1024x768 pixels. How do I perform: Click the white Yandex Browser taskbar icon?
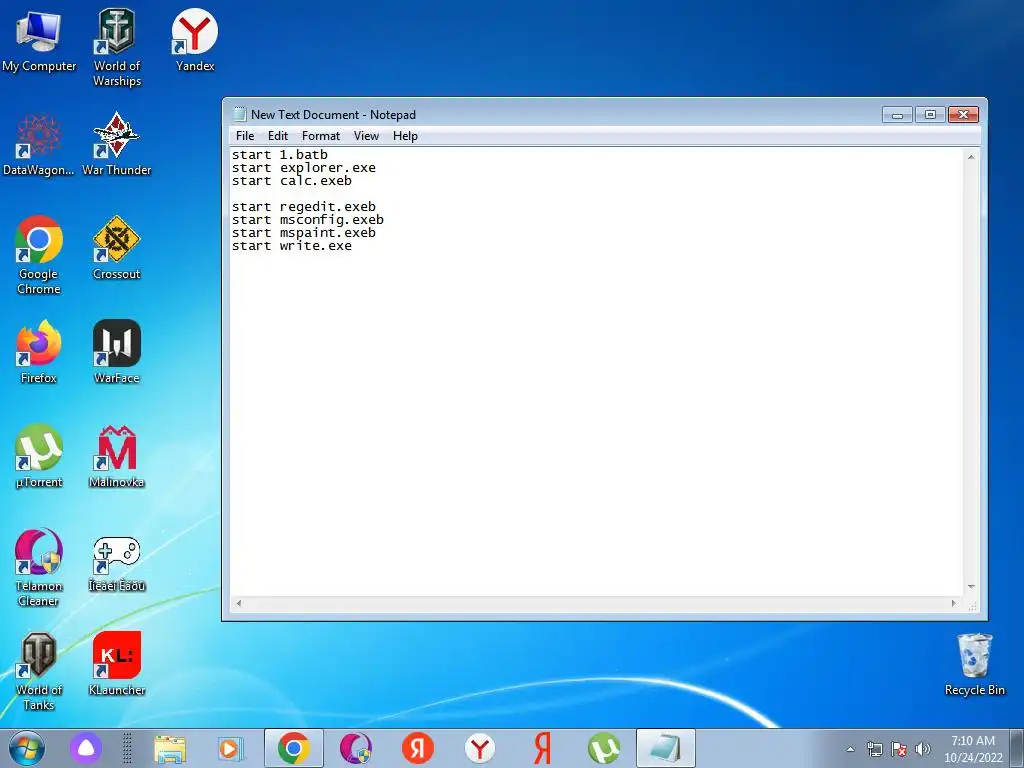(480, 748)
